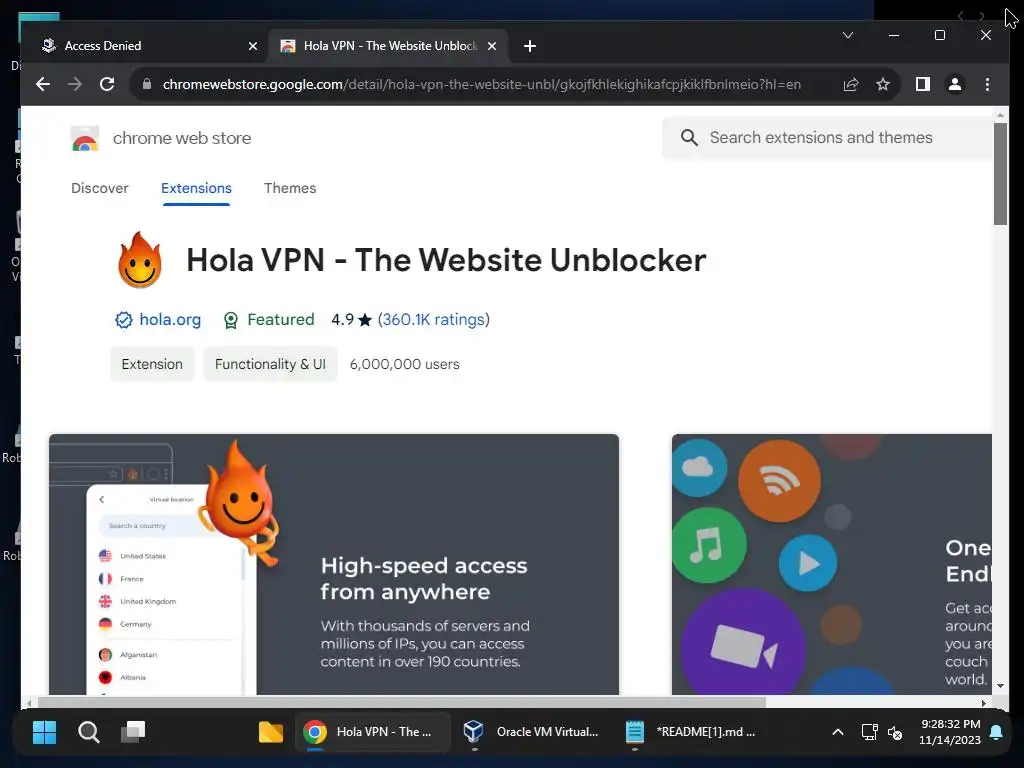Select the Hola VPN tab
Viewport: 1024px width, 768px height.
pos(389,46)
